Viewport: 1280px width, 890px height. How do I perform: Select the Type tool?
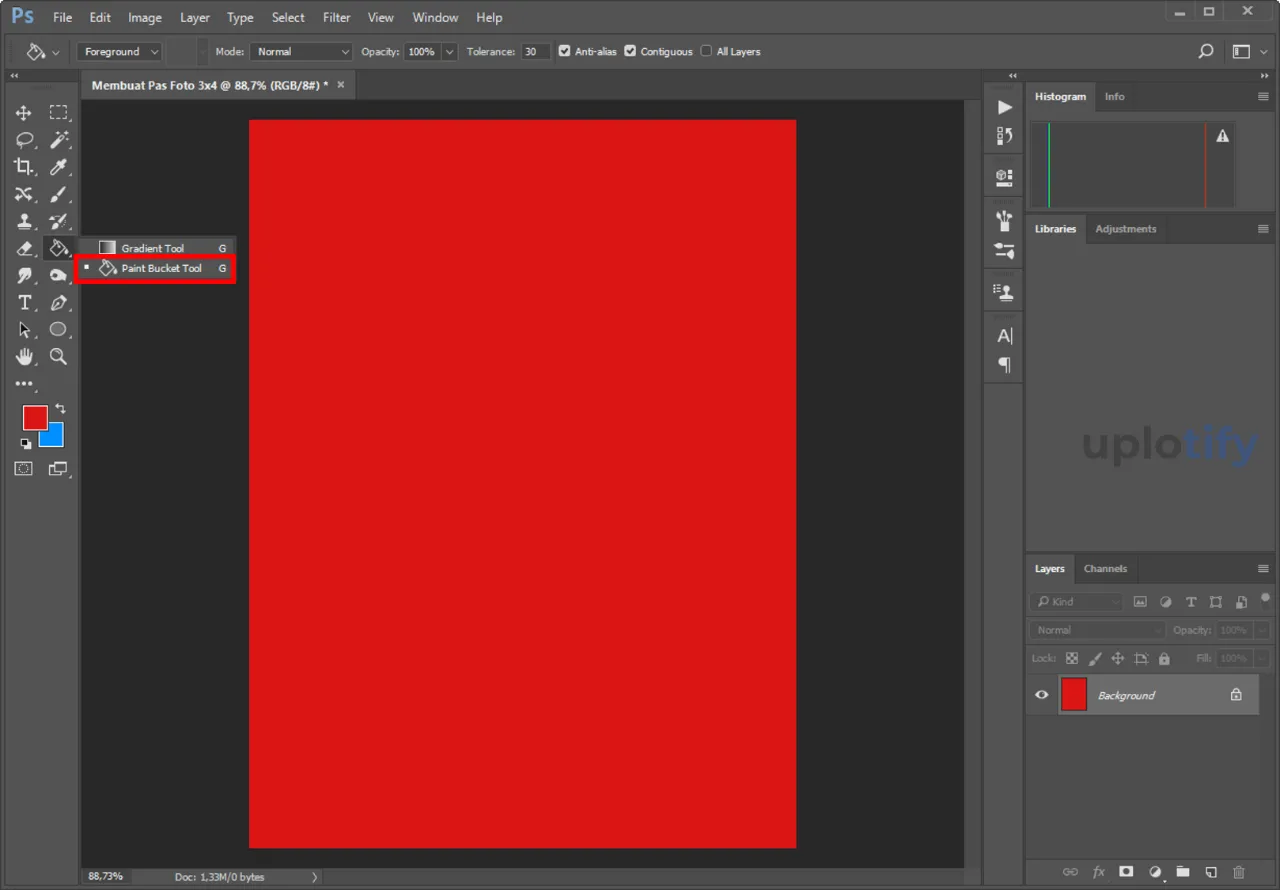pos(24,302)
